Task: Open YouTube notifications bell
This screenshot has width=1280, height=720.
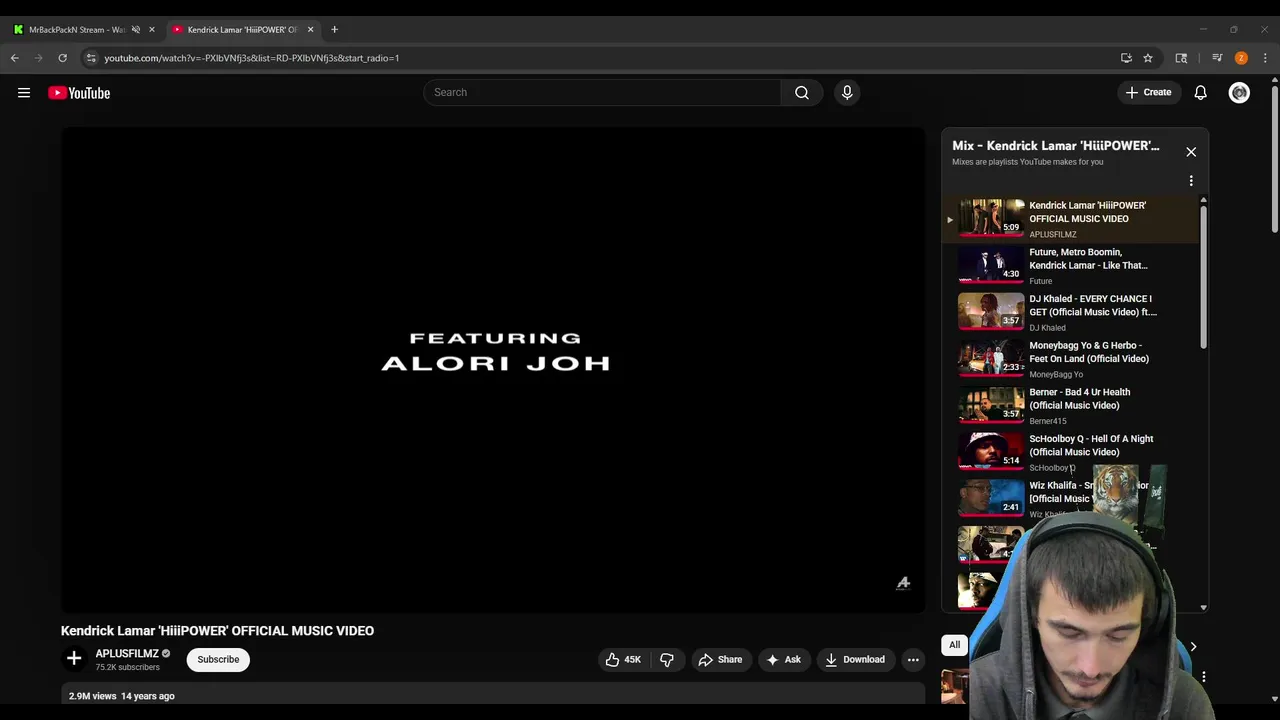Action: point(1200,92)
